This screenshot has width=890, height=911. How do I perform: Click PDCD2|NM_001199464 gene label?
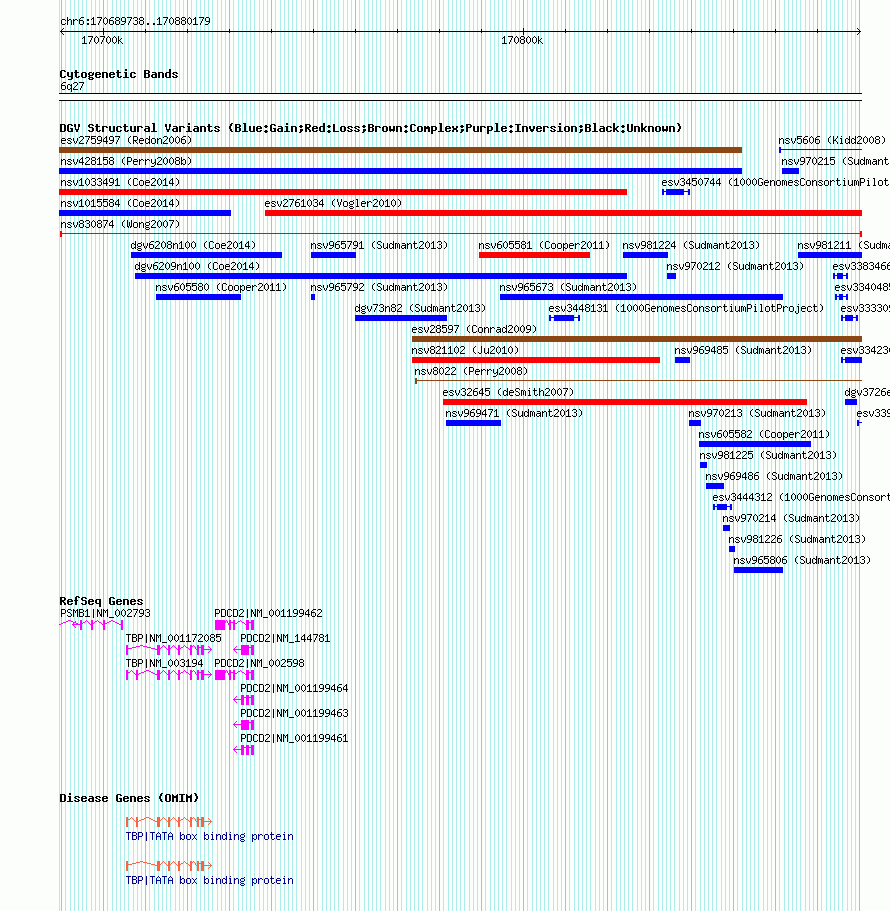[294, 688]
